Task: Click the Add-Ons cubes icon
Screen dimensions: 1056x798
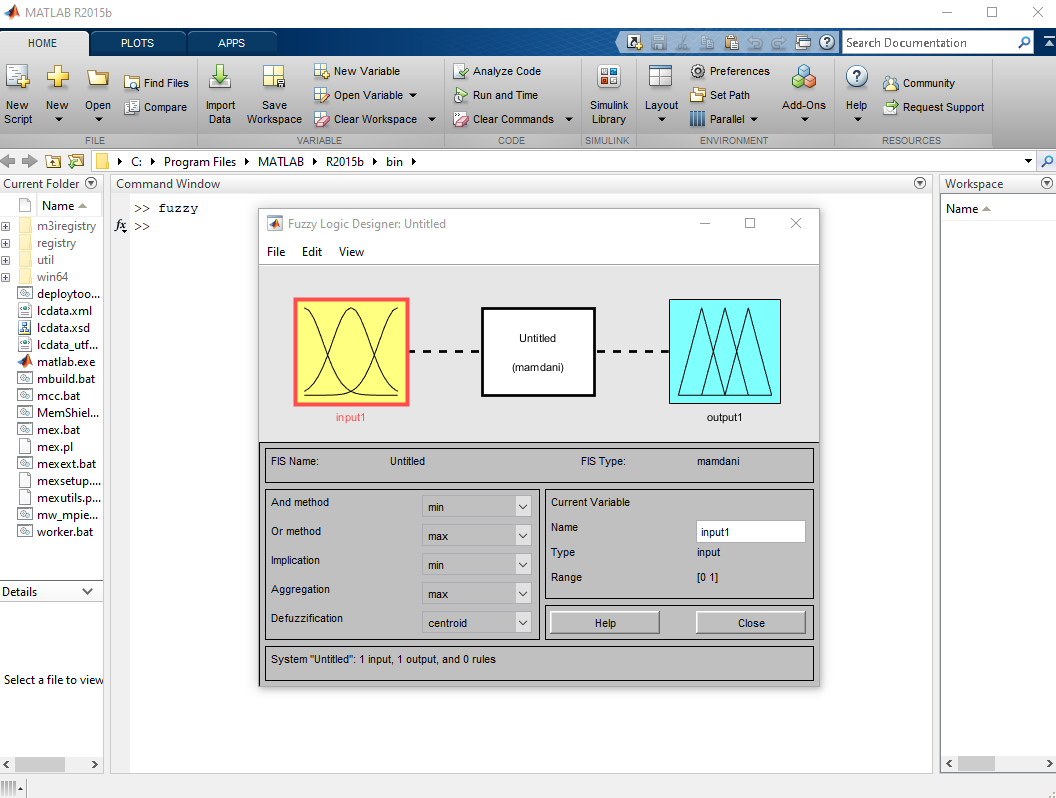Action: (x=803, y=77)
